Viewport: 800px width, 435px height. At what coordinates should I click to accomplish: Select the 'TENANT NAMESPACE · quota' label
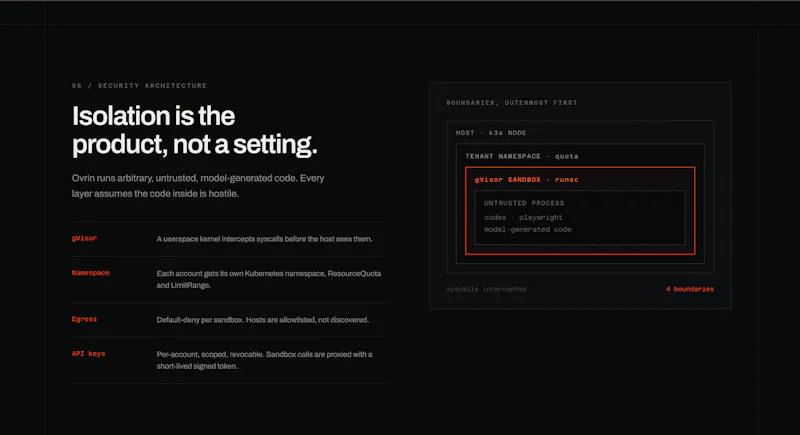click(x=521, y=156)
